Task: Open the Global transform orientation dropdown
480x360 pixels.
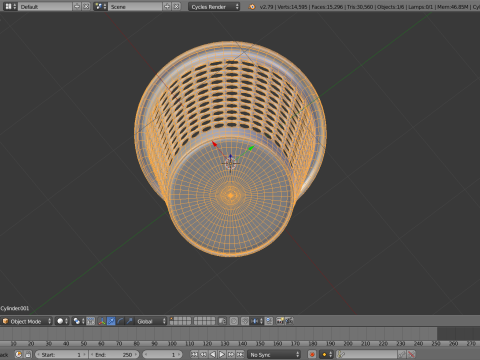Action: tap(150, 321)
